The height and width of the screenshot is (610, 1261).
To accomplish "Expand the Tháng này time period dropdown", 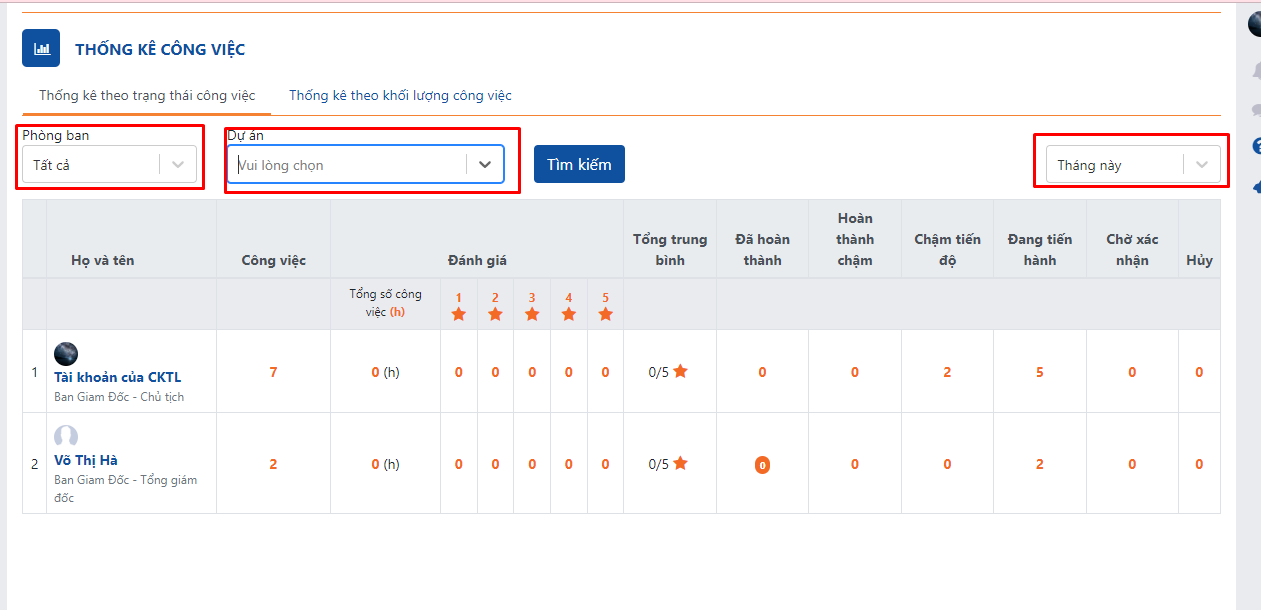I will pyautogui.click(x=1202, y=165).
